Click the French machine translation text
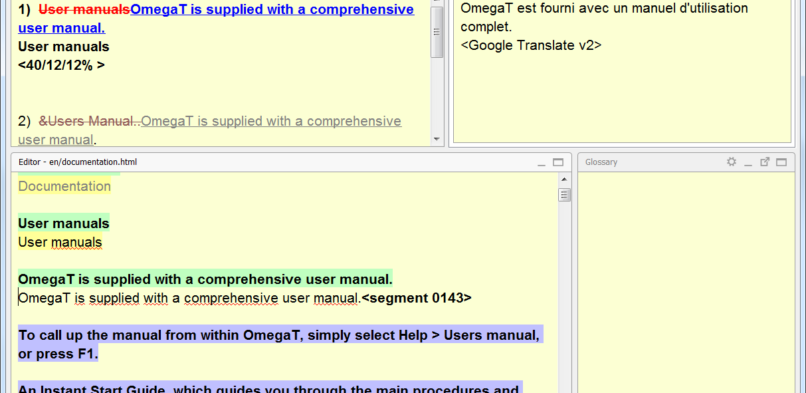This screenshot has height=393, width=806. (604, 17)
